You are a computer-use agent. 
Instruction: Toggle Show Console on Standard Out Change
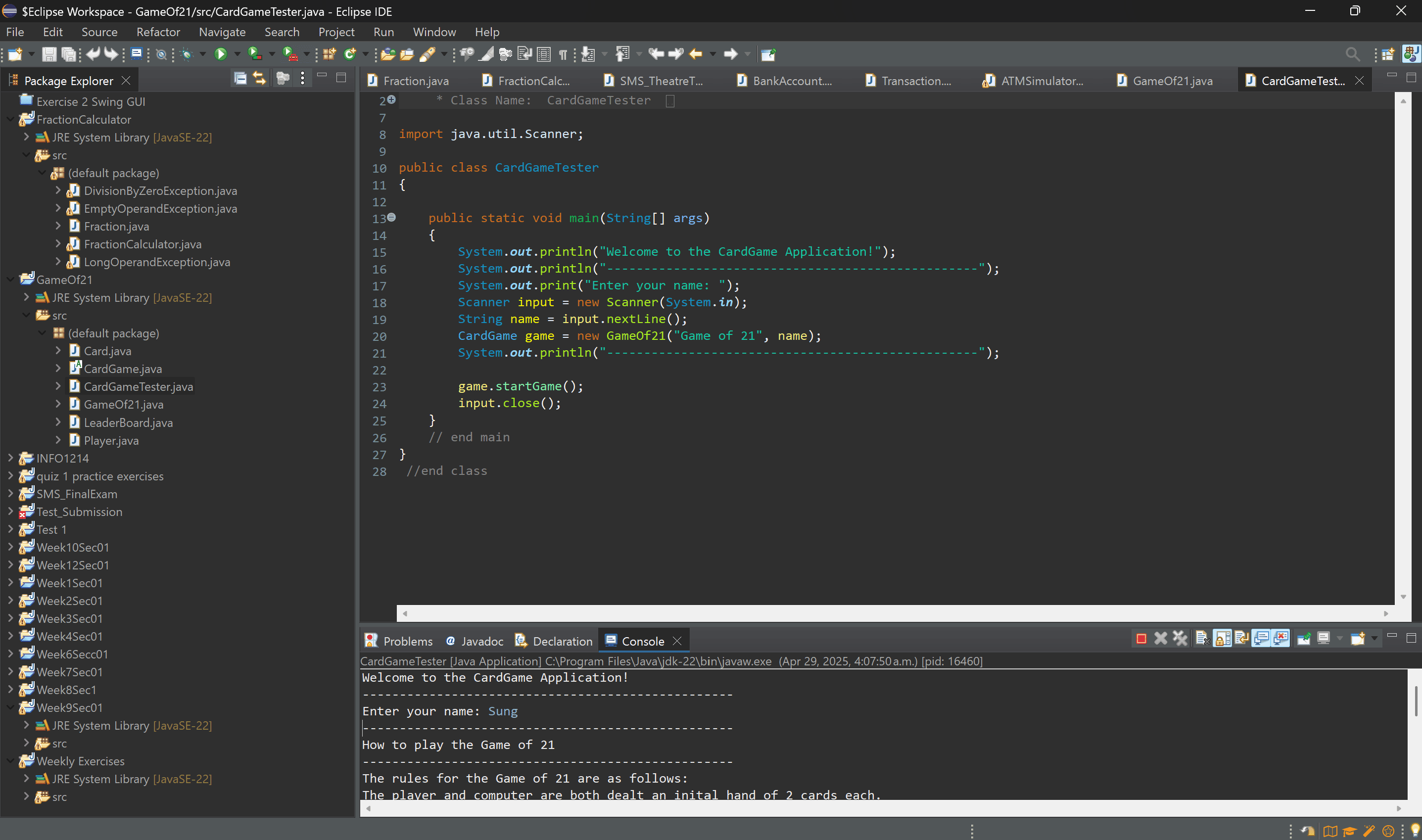point(1262,638)
